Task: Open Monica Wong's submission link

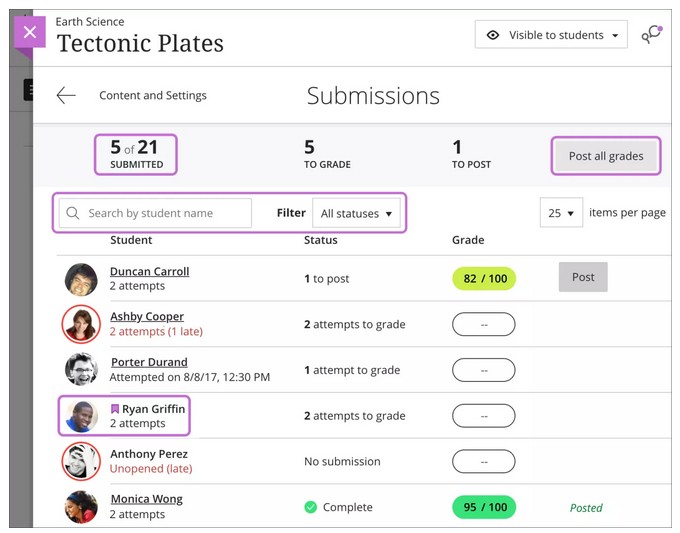Action: tap(146, 499)
